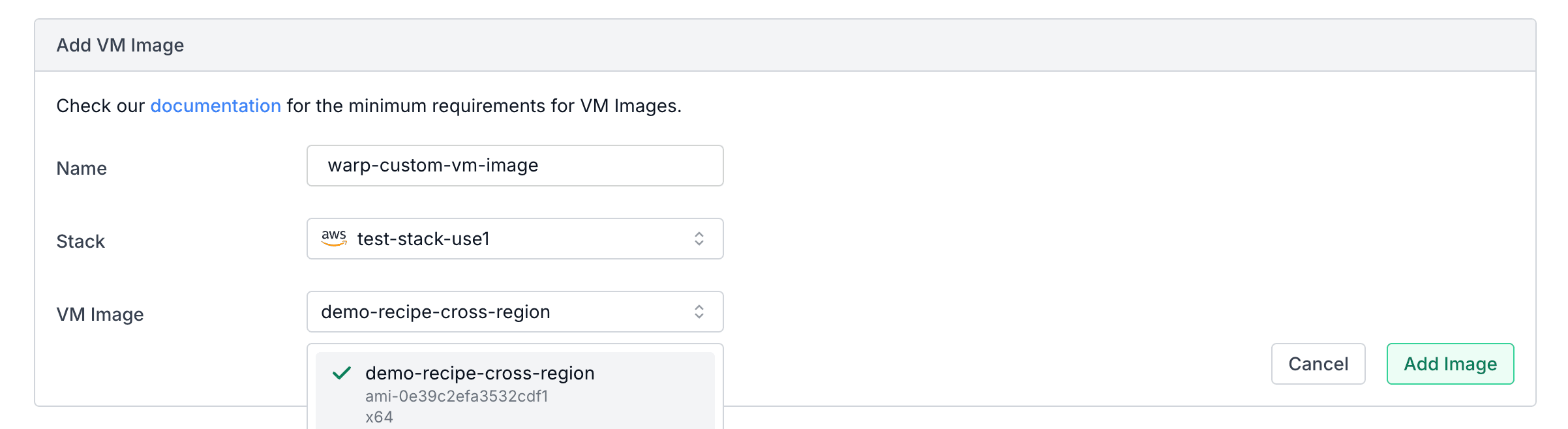Select the ami-0e39c2efa3532cdf1 identifier text
Image resolution: width=1568 pixels, height=429 pixels.
click(x=458, y=394)
